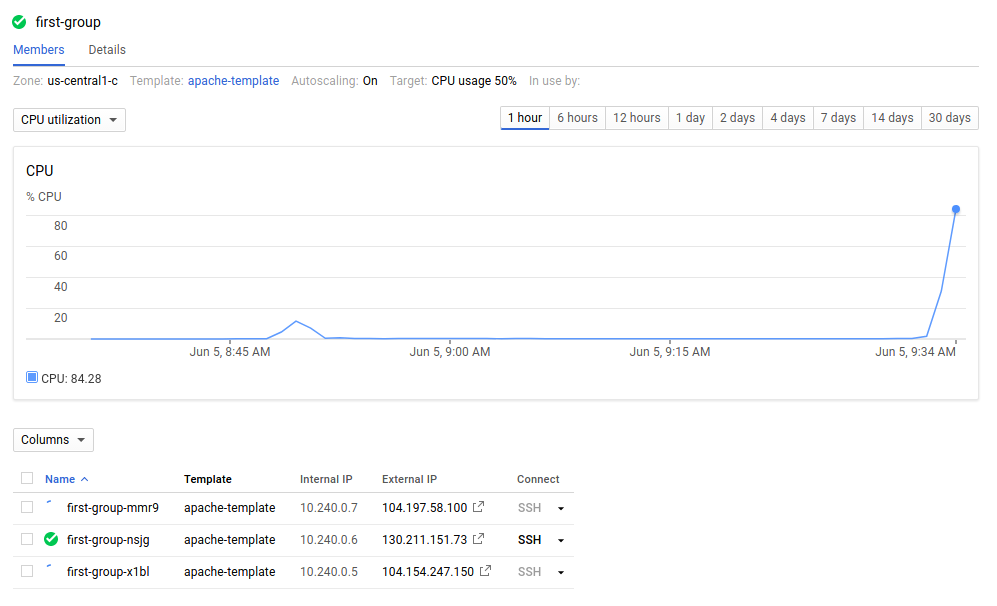Expand the SSH dropdown arrow for first-group-mmr9
Viewport: 997px width, 606px height.
tap(560, 507)
